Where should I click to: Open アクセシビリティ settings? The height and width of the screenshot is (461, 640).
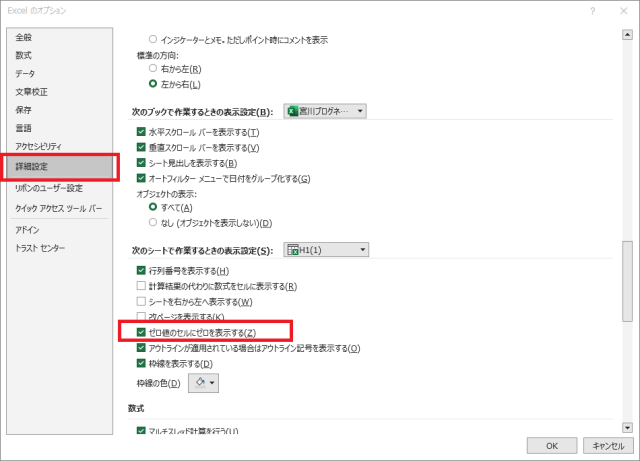[38, 146]
